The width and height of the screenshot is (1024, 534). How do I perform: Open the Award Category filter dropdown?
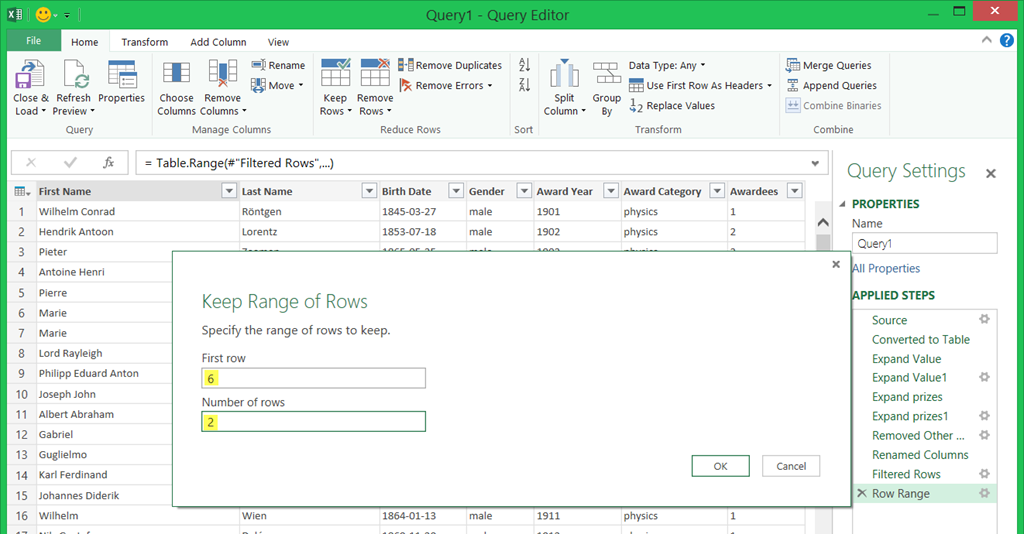716,192
